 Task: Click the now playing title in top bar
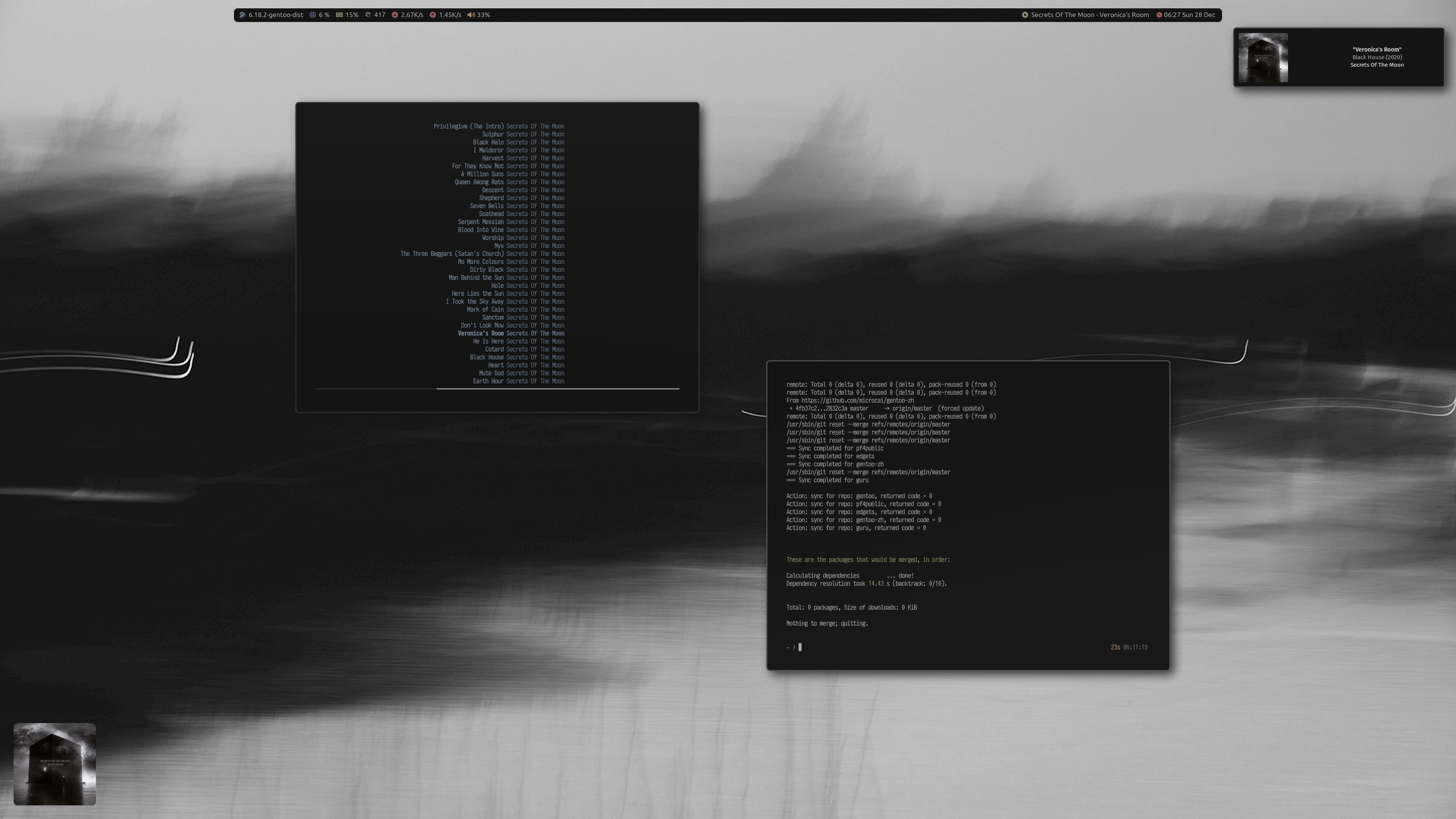(x=1089, y=15)
